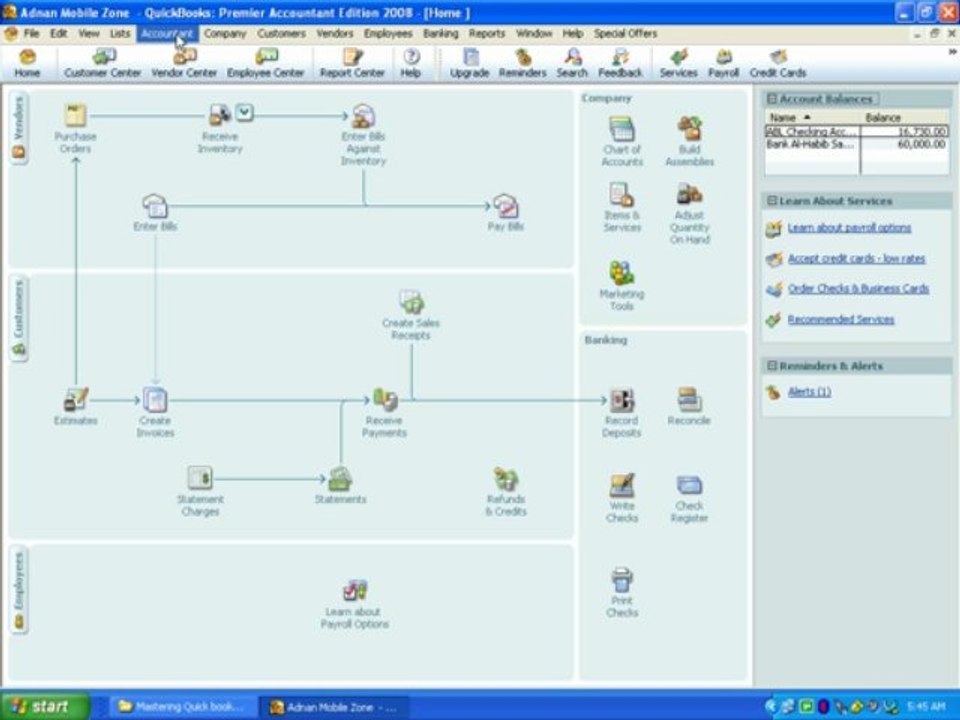Select ABL Checking Account row

tap(857, 131)
